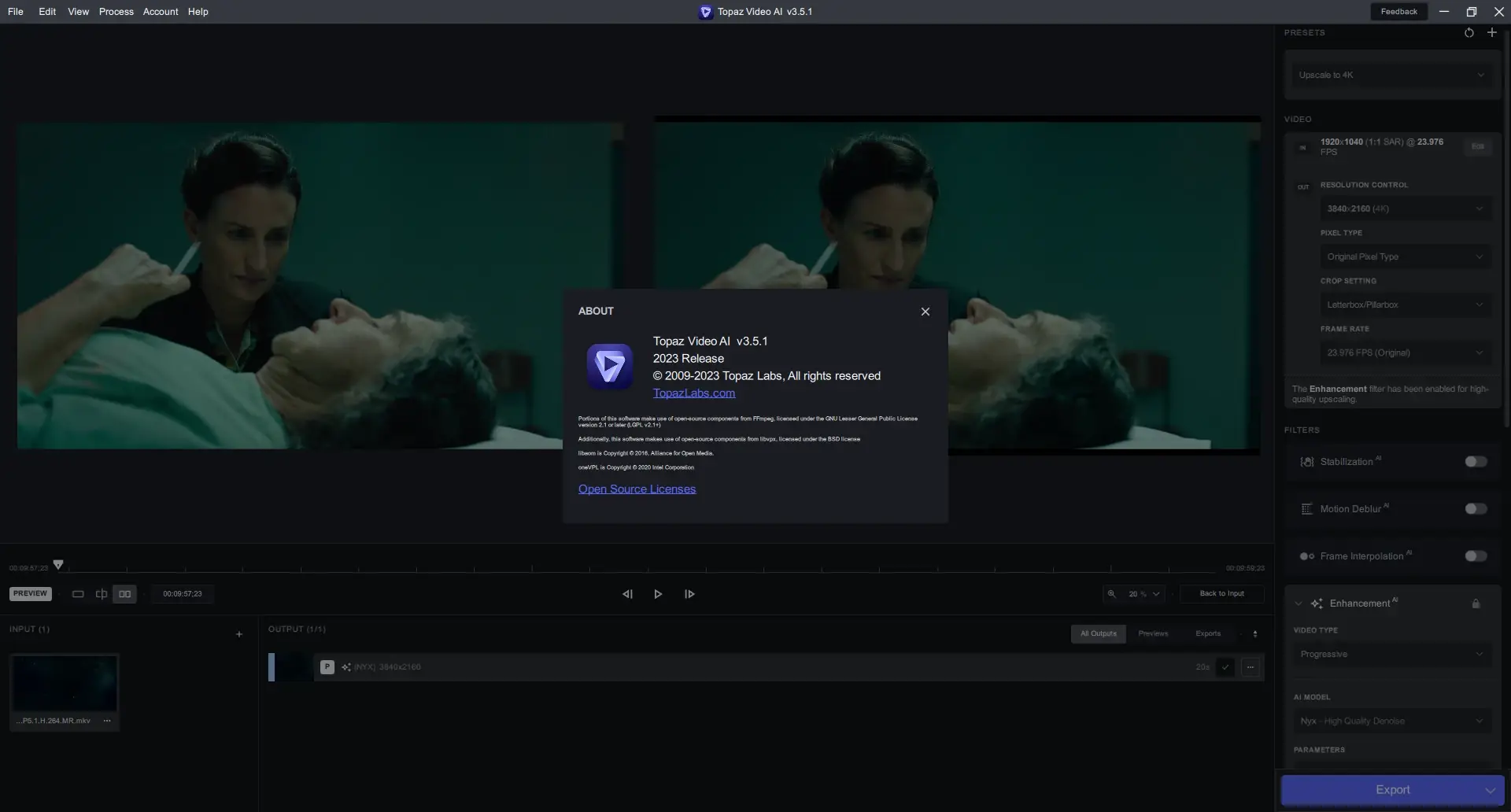Click the Feedback button

(1398, 12)
